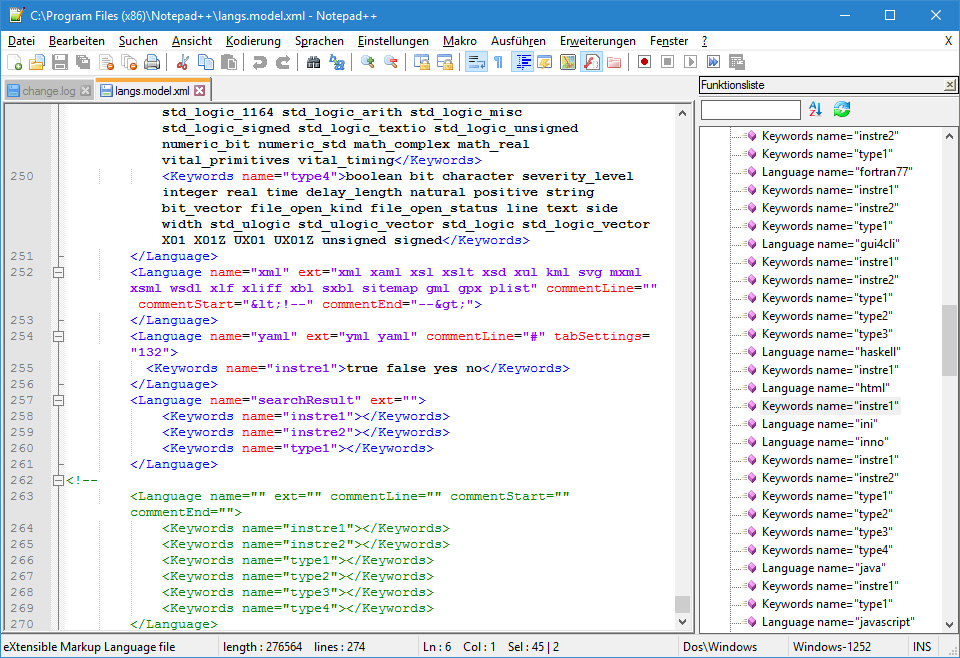Toggle the Function List panel toolbar icon
The image size is (960, 658).
[591, 62]
